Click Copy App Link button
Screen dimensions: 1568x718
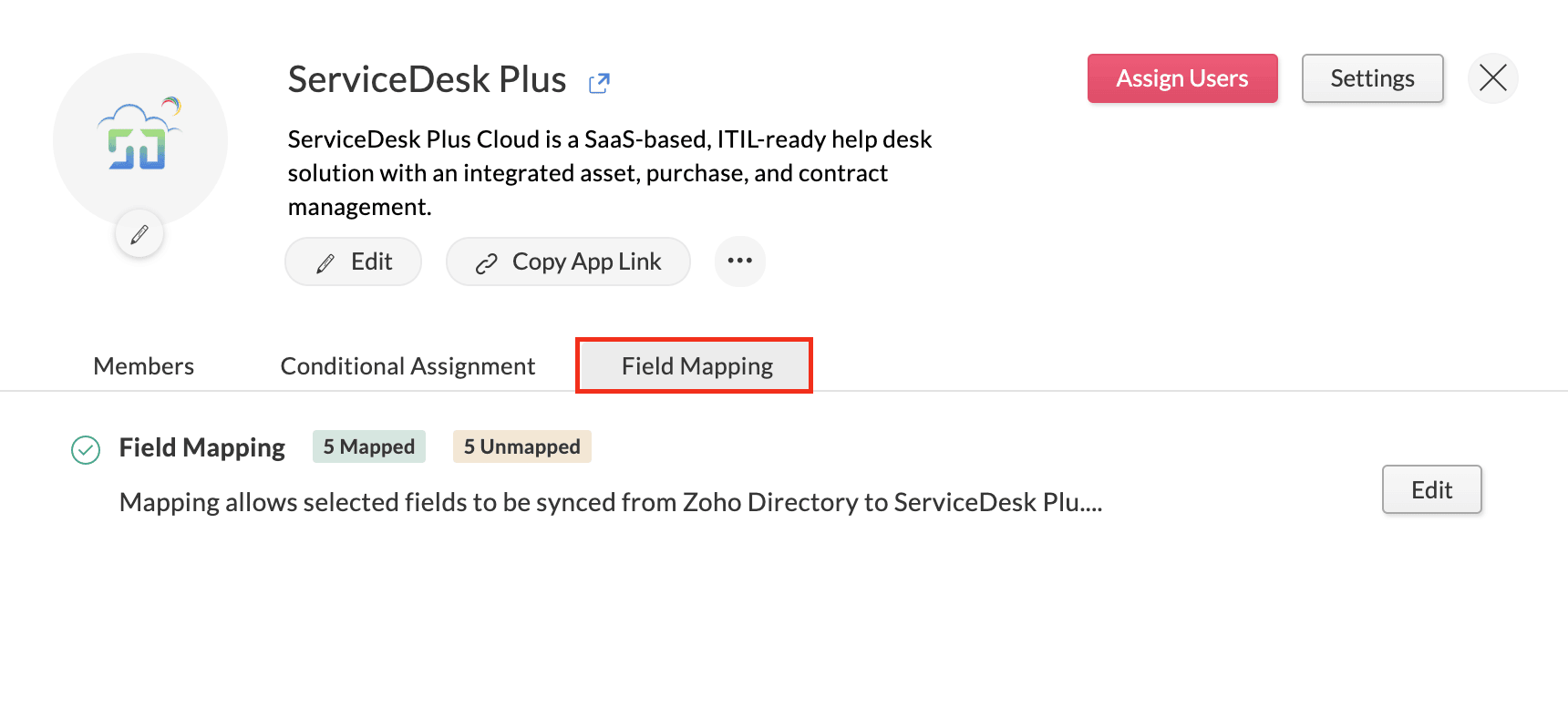568,262
